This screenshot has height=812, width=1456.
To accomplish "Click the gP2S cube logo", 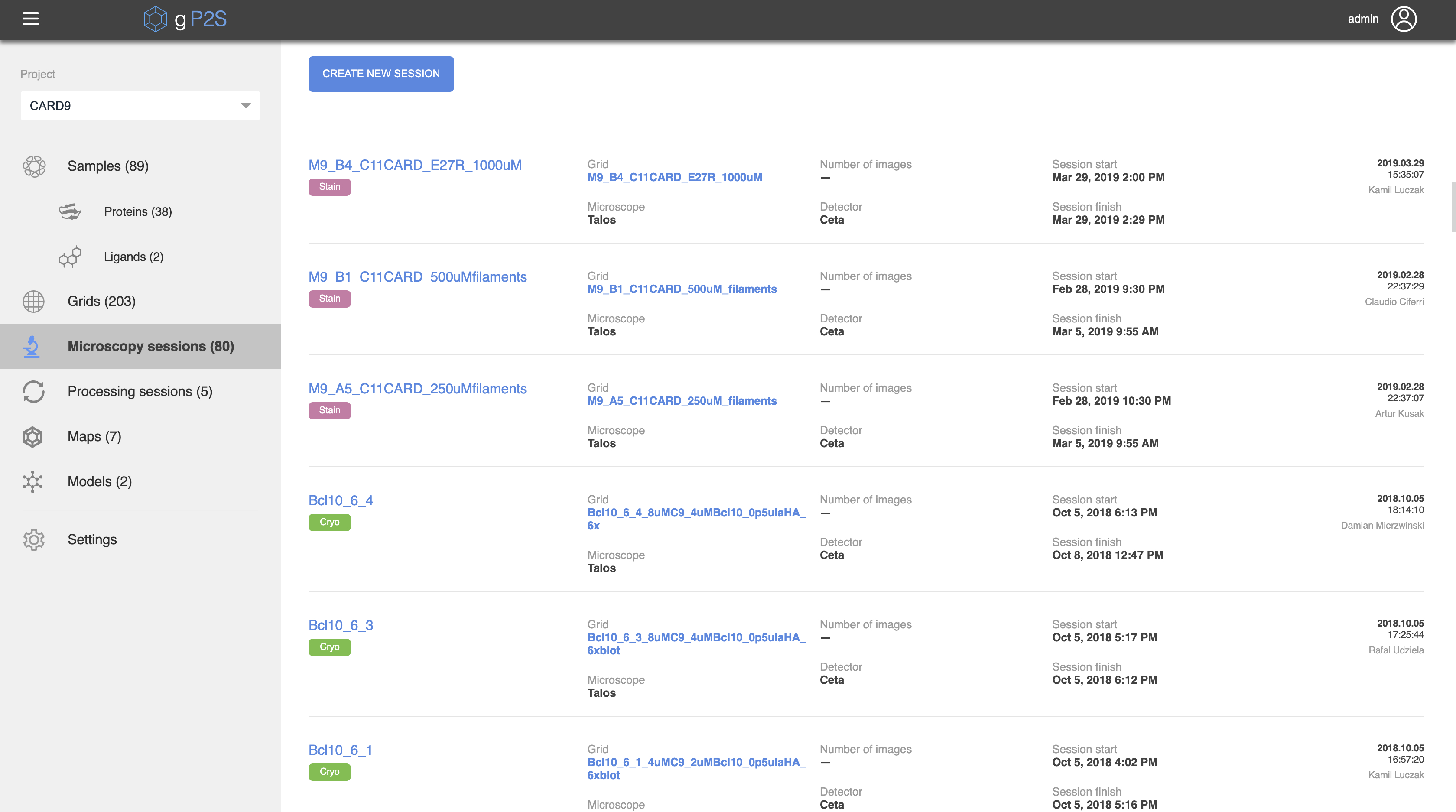I will click(155, 19).
